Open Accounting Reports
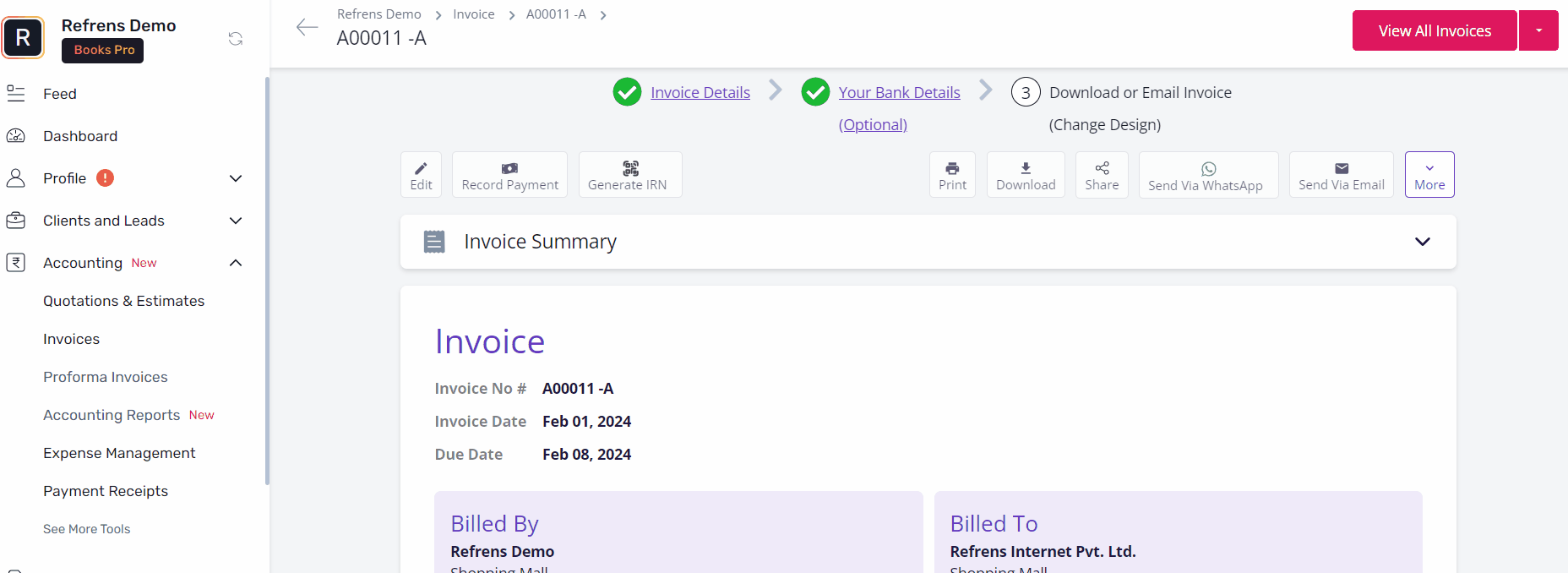This screenshot has height=573, width=1568. [x=112, y=415]
